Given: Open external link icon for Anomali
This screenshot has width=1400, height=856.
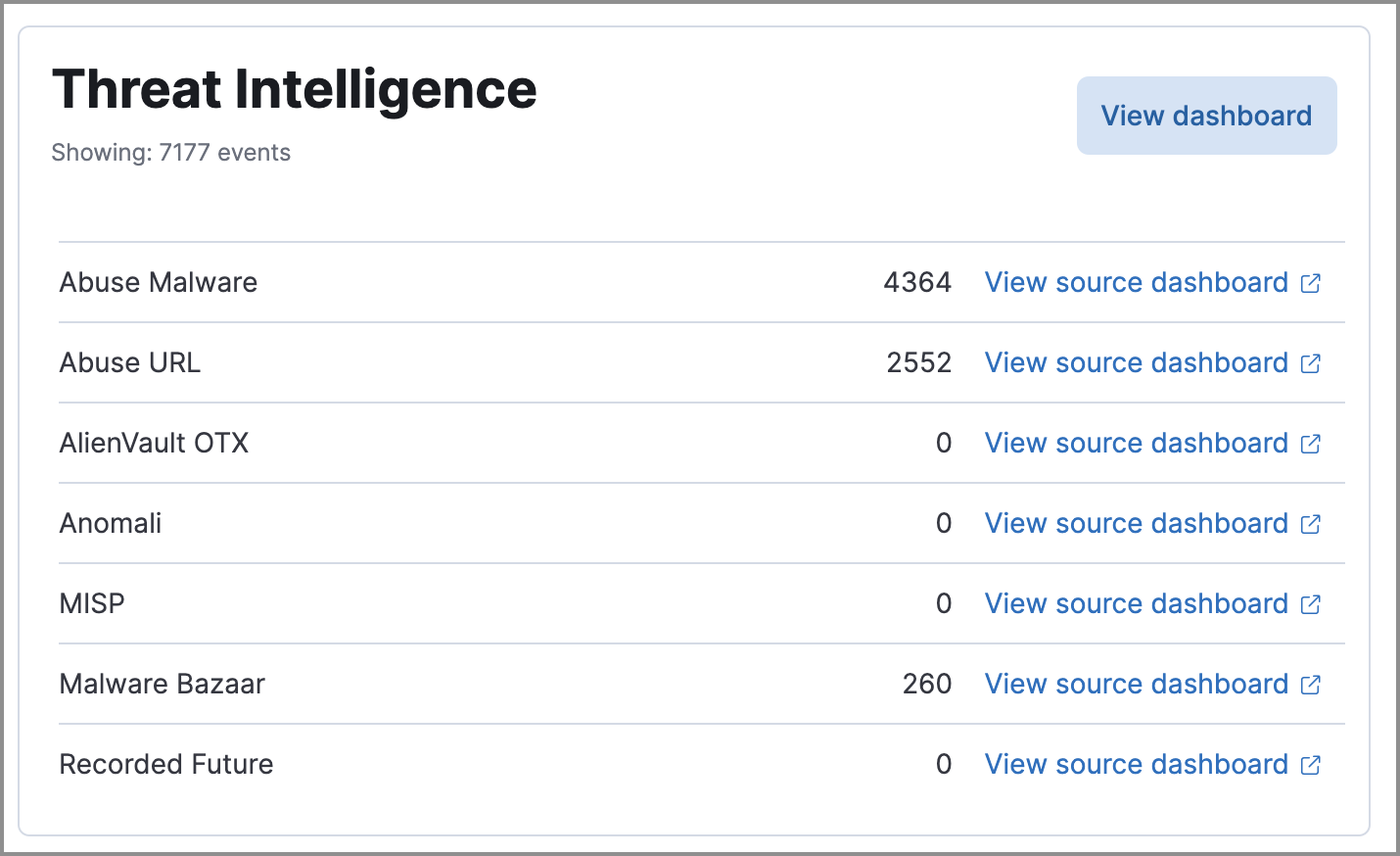Looking at the screenshot, I should coord(1311,524).
